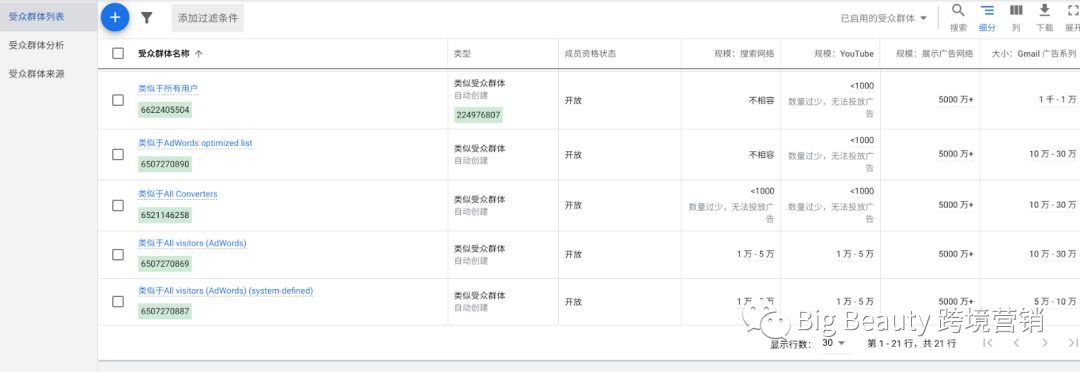The width and height of the screenshot is (1080, 372).
Task: Click the 规模：YouTube column header
Action: [x=844, y=54]
